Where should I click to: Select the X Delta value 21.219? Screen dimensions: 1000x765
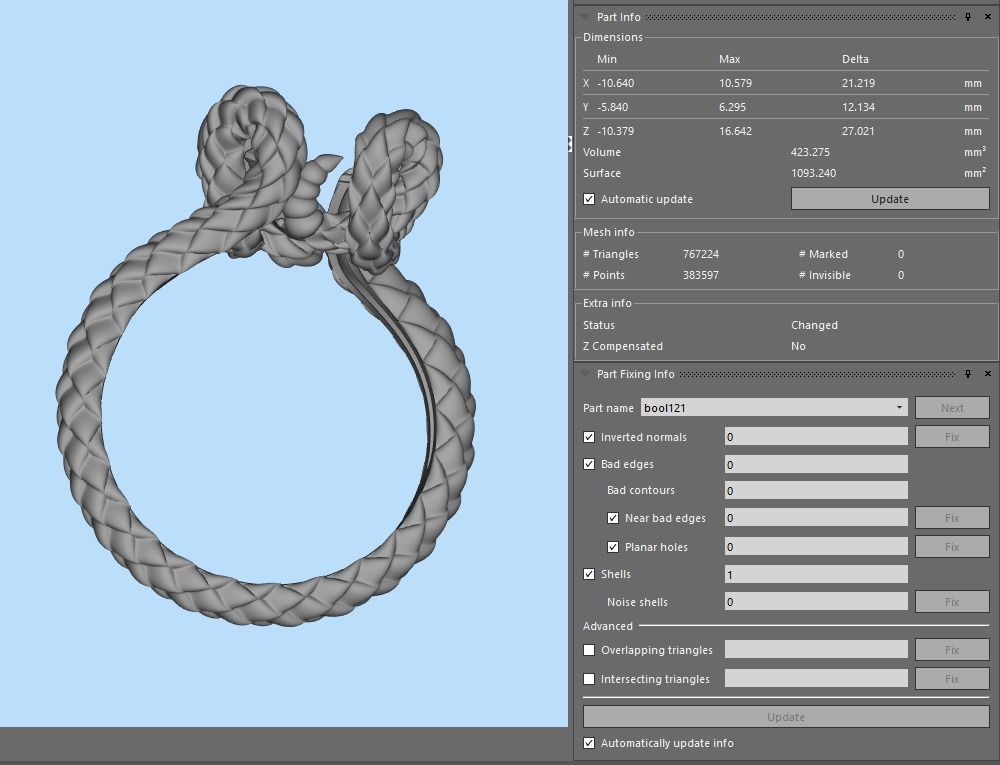click(858, 84)
